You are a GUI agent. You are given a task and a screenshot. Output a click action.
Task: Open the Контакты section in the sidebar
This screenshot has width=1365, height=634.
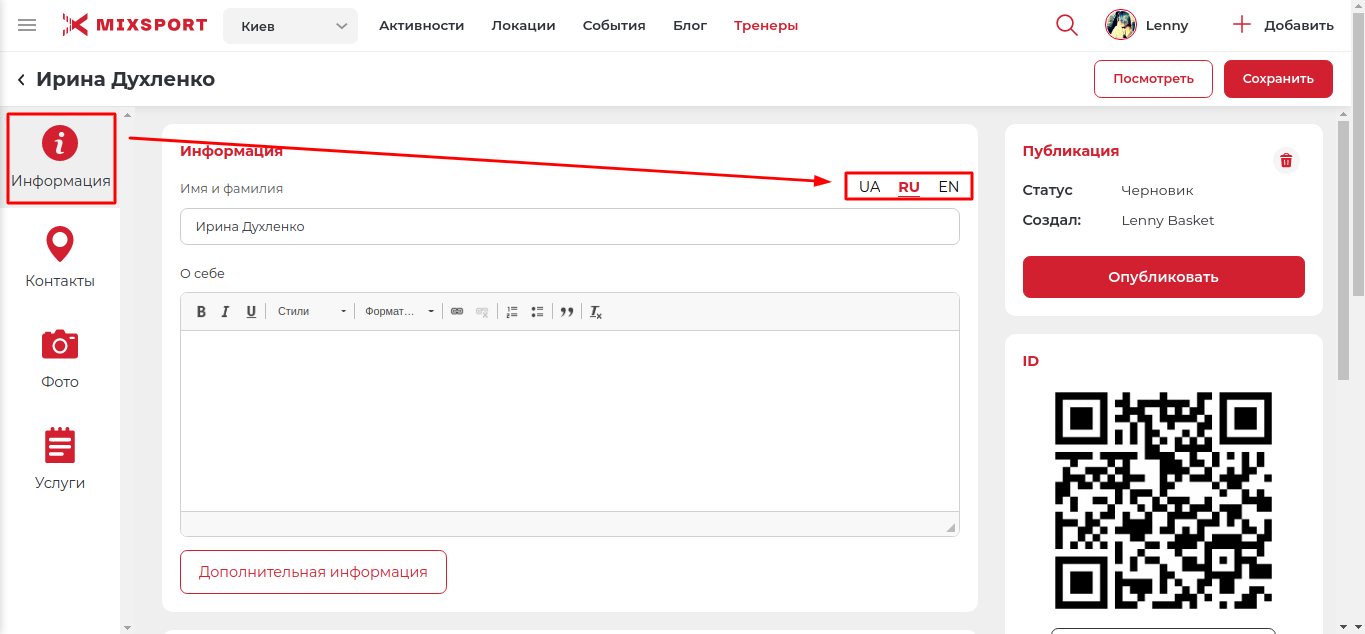pos(60,258)
